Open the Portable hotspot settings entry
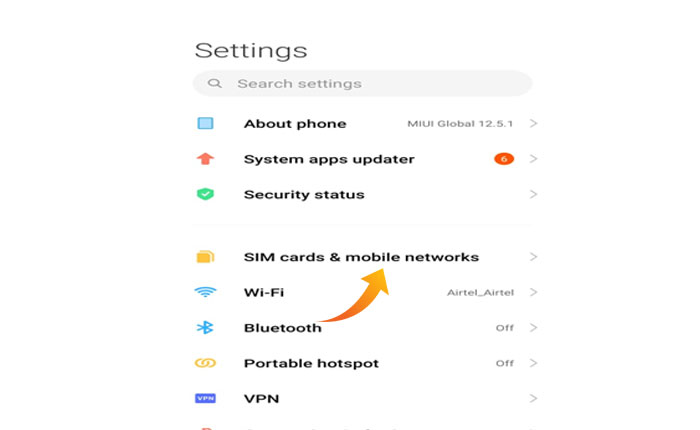Viewport: 700px width, 430px height. (311, 363)
